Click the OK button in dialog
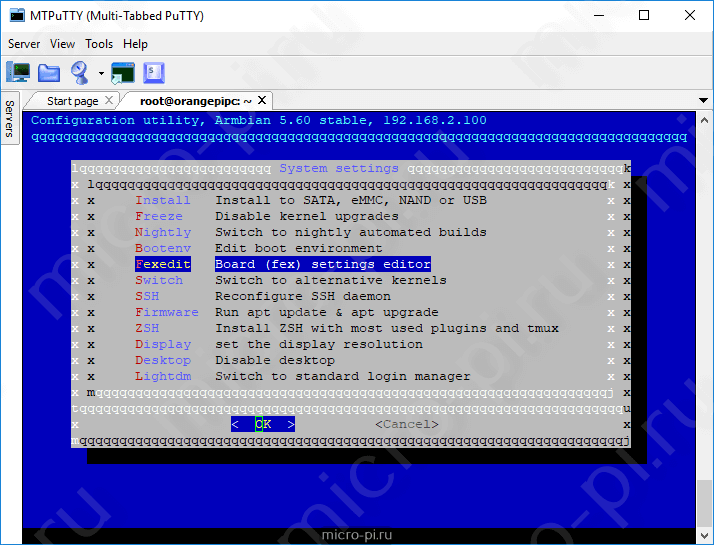The height and width of the screenshot is (545, 714). (x=263, y=424)
